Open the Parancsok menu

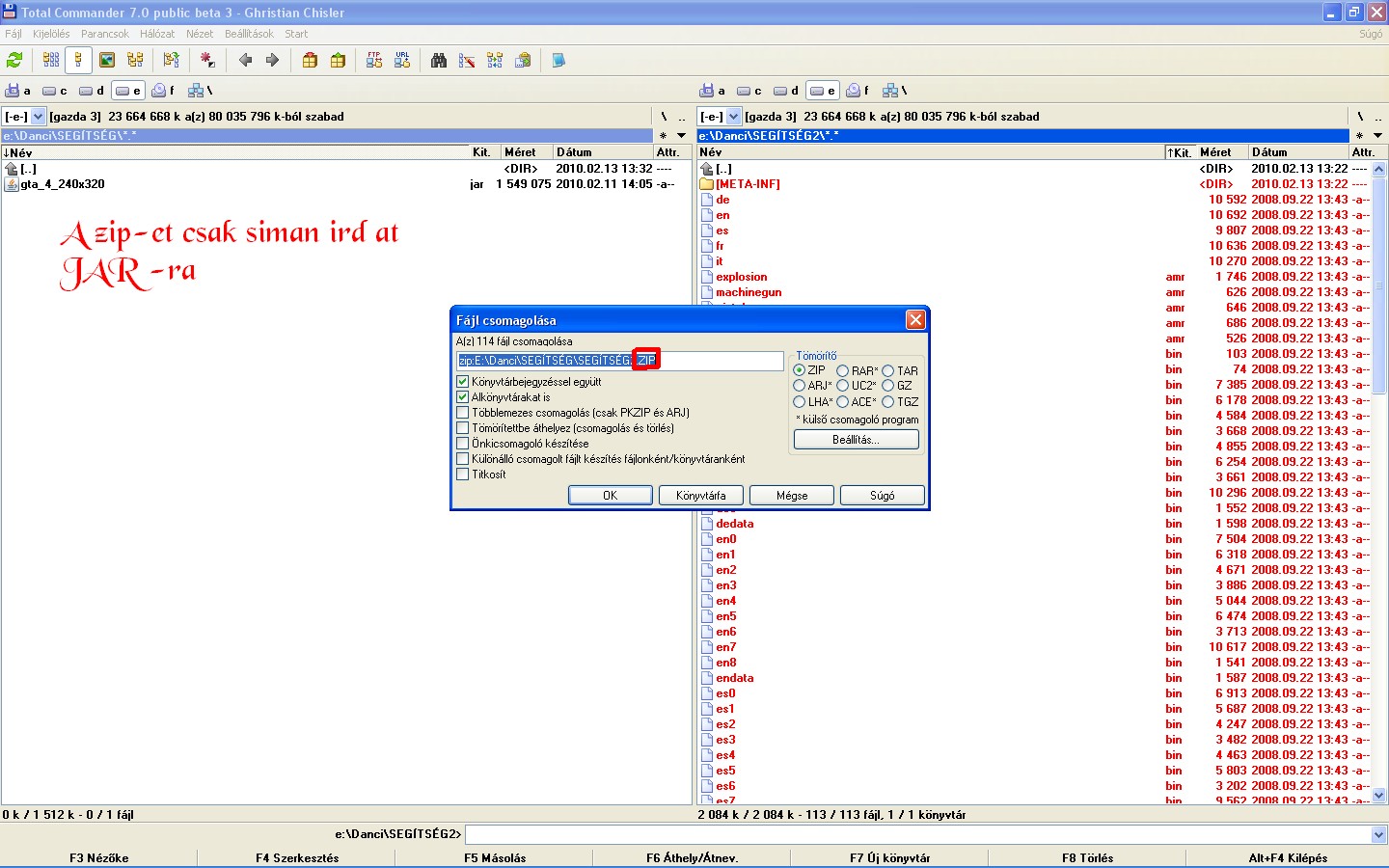point(104,34)
